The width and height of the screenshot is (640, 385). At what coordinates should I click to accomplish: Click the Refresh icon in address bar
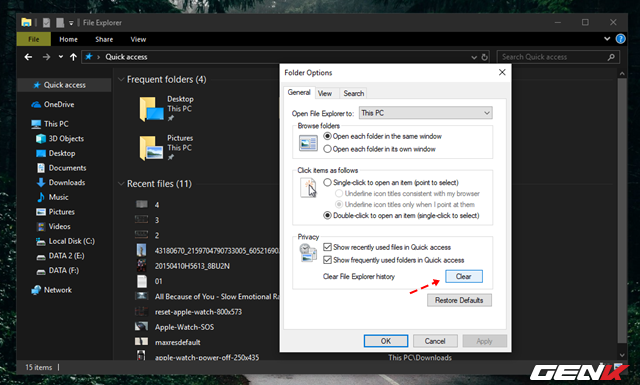point(484,57)
